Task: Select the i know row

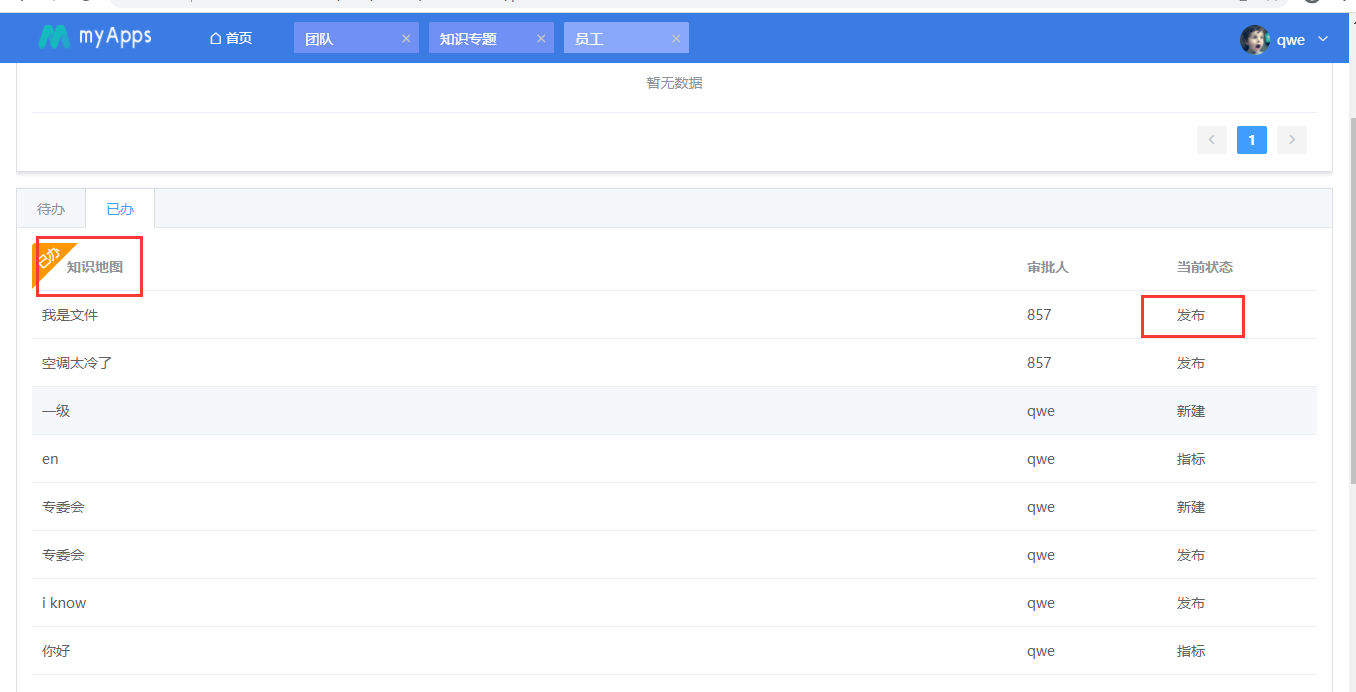Action: (64, 603)
